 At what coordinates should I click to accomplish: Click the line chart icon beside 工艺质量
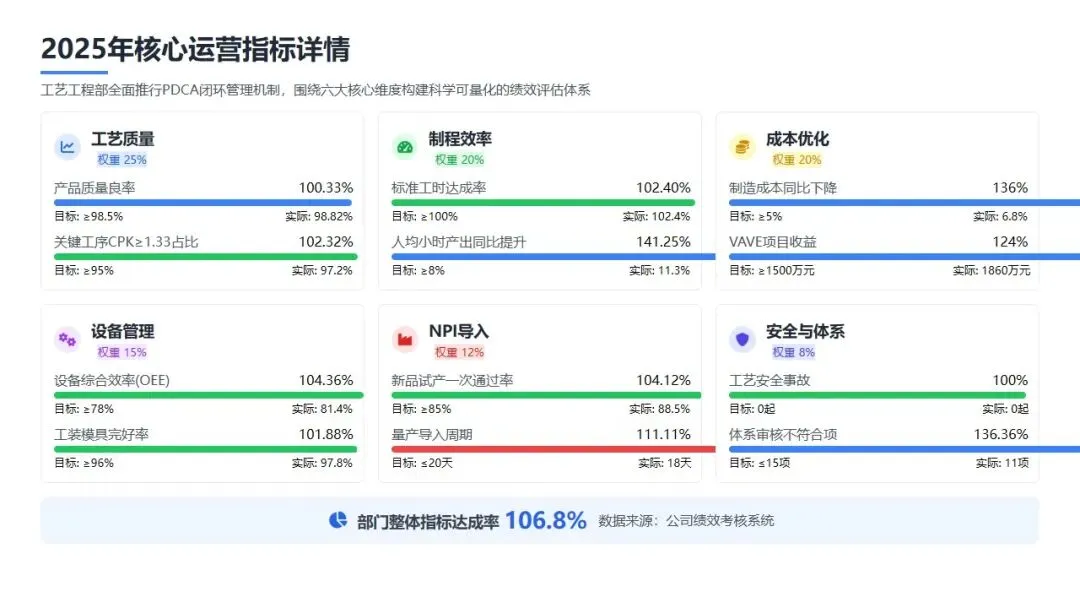[x=67, y=147]
